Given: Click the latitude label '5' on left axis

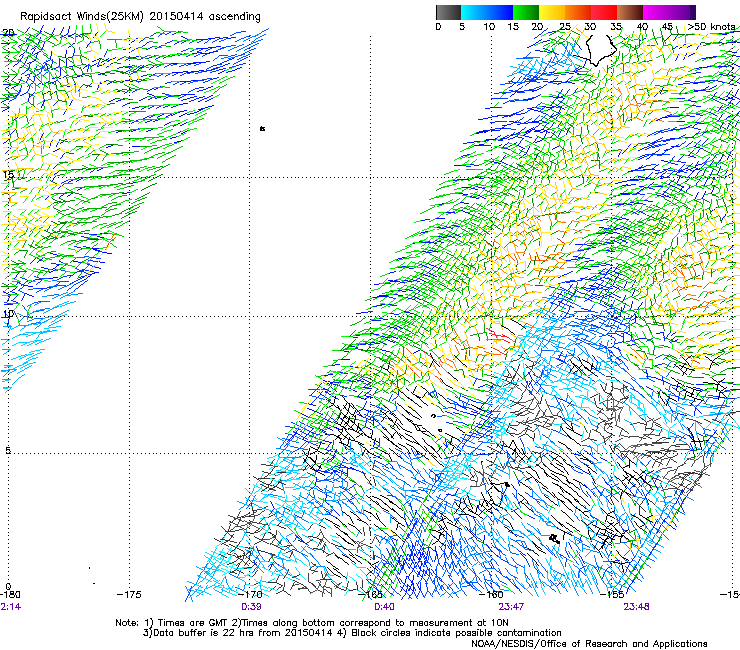Looking at the screenshot, I should 8,451.
